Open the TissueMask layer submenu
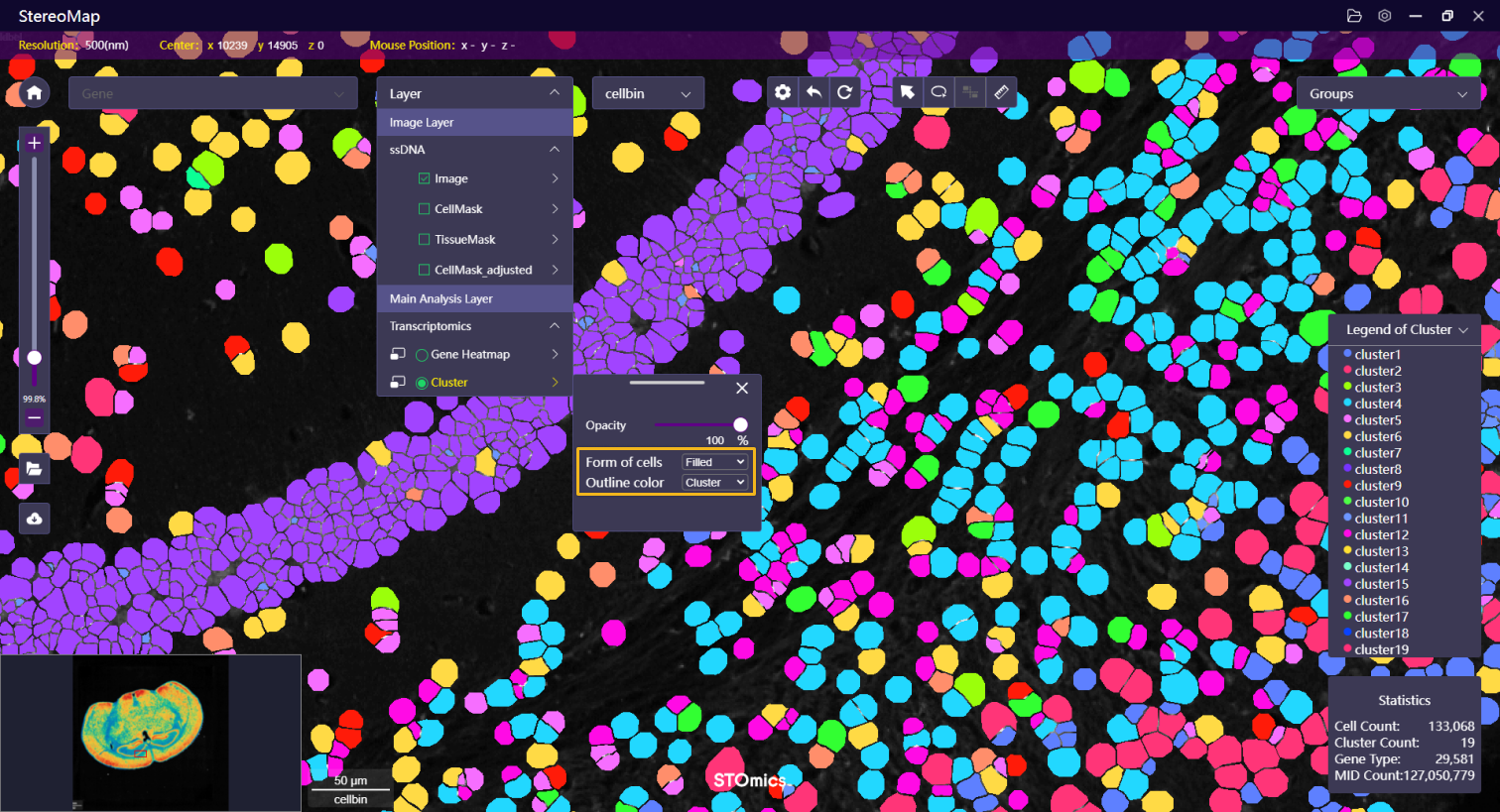Screen dimensions: 1500x812 coord(555,239)
